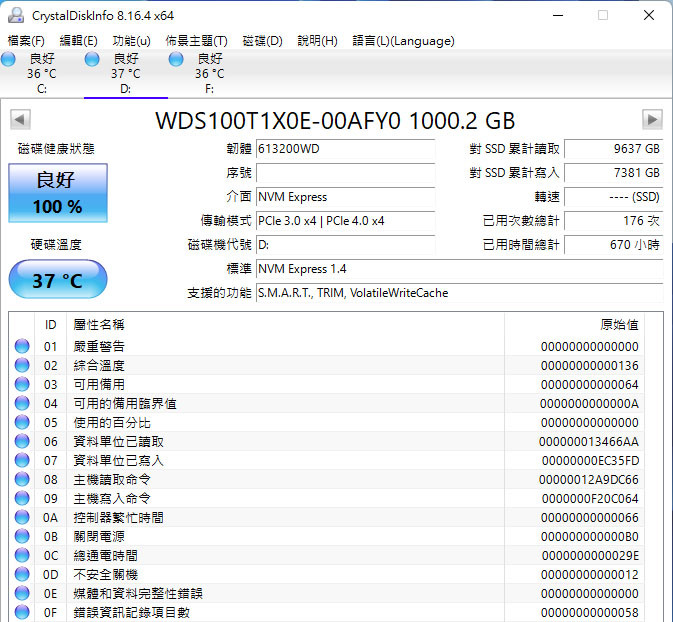Select raw value 0000000000136 in temperature row
The width and height of the screenshot is (673, 622).
click(589, 365)
